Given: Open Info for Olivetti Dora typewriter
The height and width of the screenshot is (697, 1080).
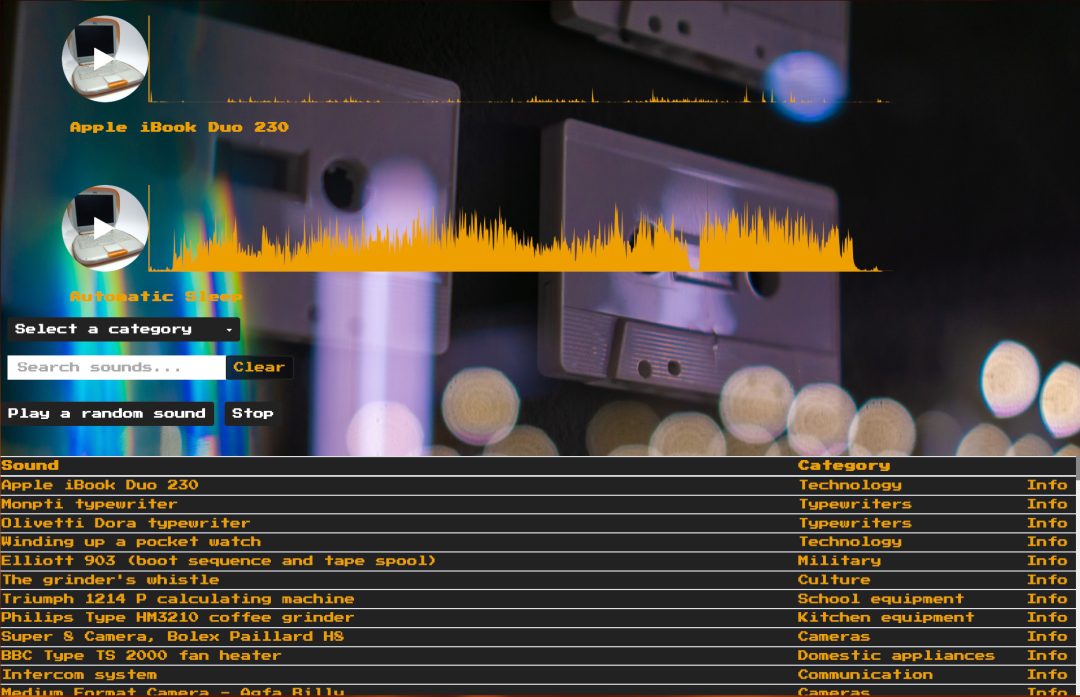Looking at the screenshot, I should [1046, 523].
